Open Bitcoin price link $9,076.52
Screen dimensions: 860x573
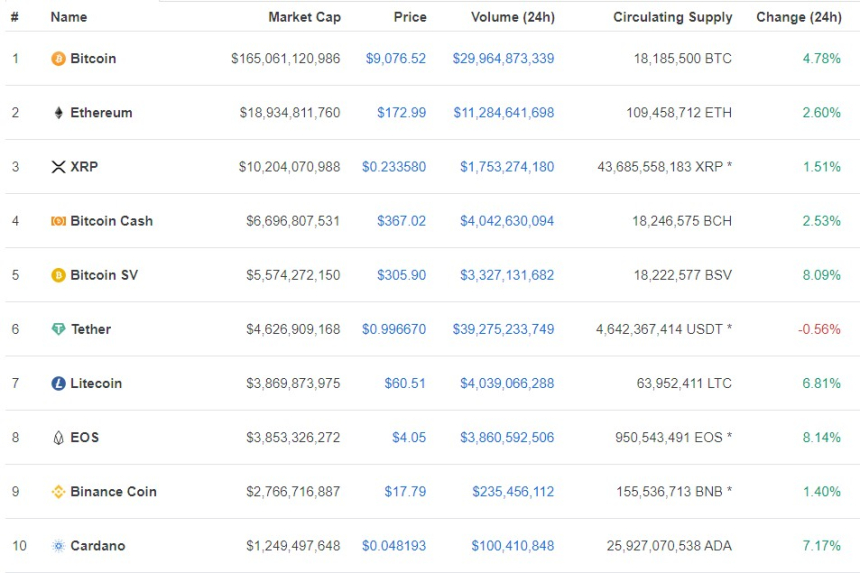pos(395,59)
